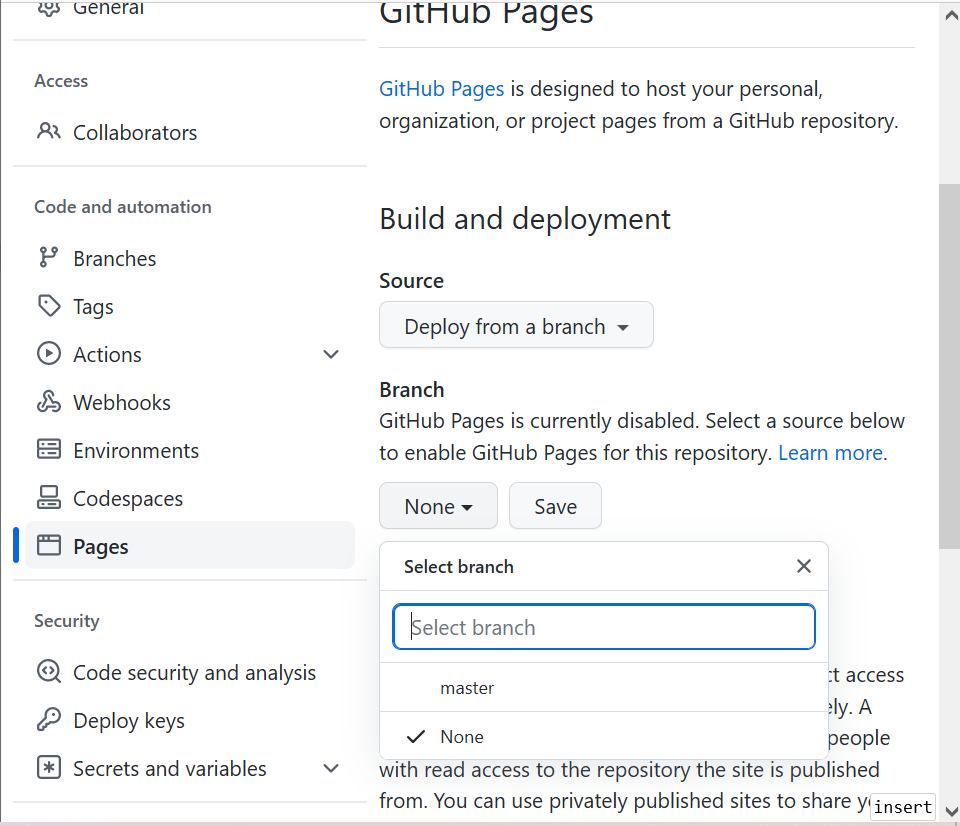Viewport: 960px width, 826px height.
Task: Click the Save button
Action: click(x=555, y=506)
